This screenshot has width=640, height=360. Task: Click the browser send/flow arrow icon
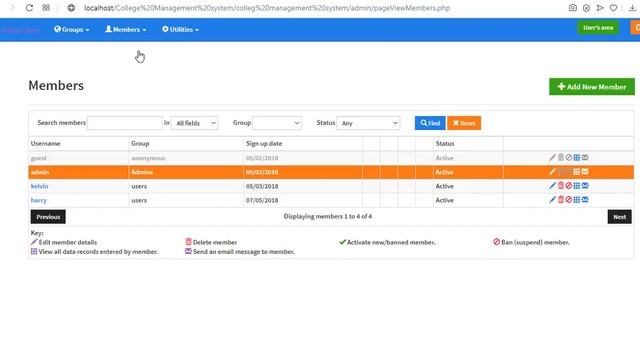[600, 8]
